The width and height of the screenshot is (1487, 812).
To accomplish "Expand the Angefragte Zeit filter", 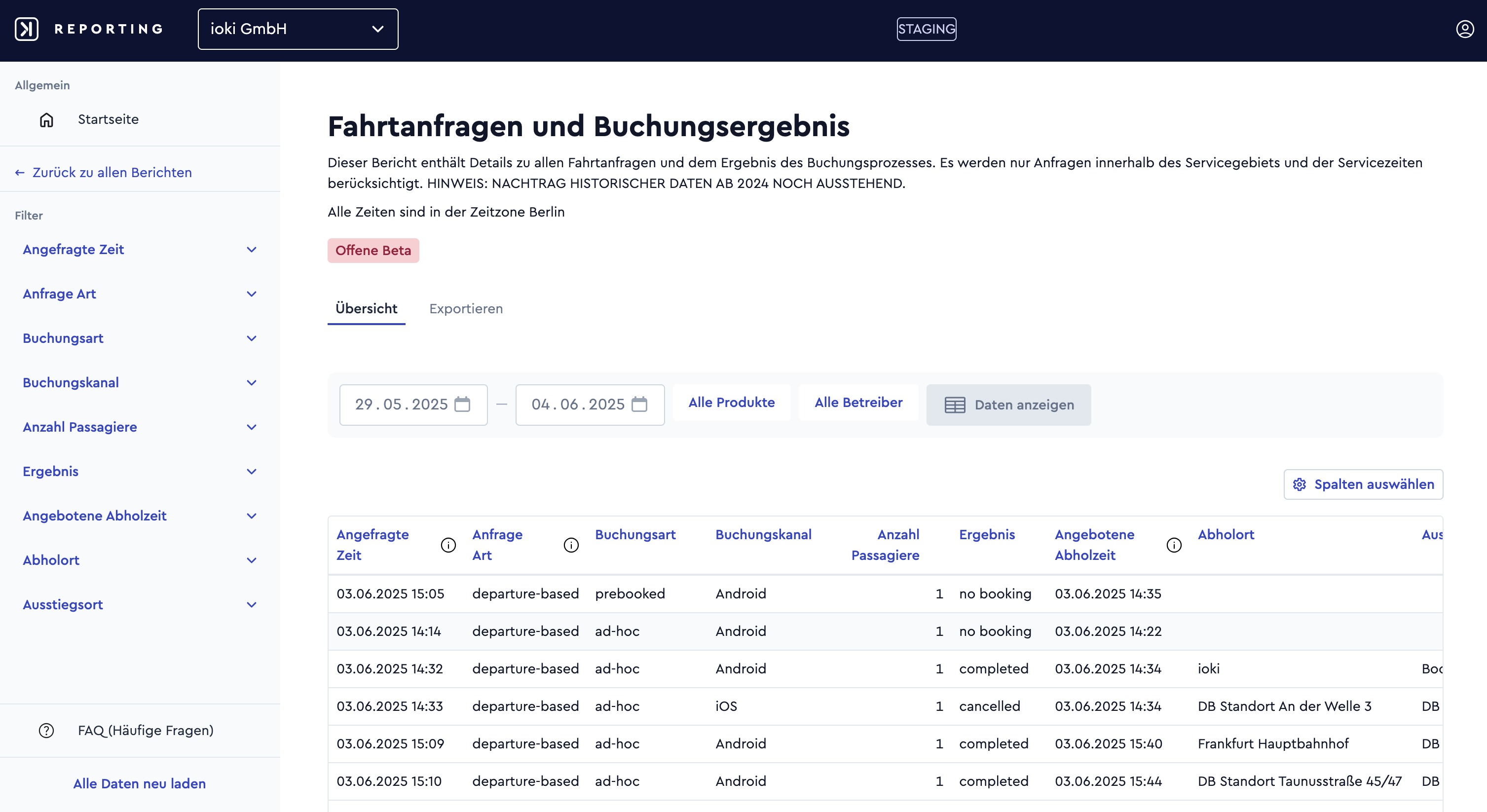I will (139, 249).
